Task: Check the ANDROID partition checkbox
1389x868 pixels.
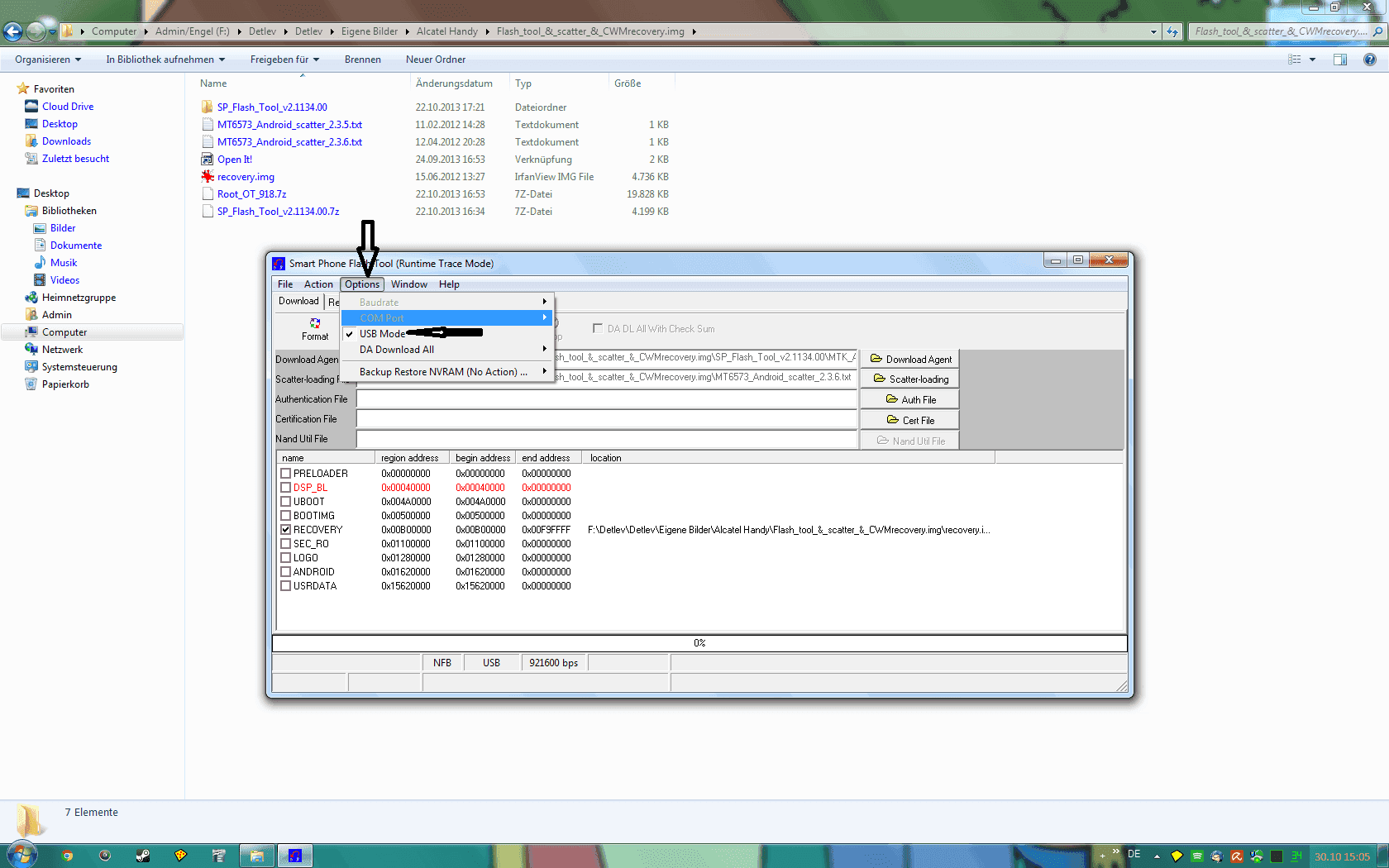Action: coord(285,572)
